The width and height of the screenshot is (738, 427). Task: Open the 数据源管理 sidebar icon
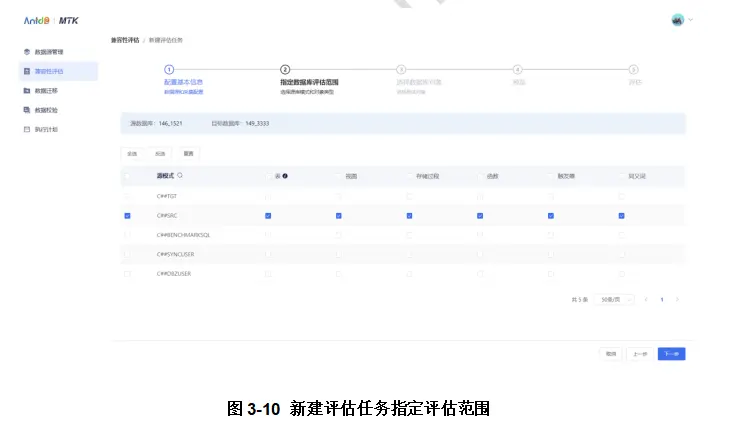(27, 52)
